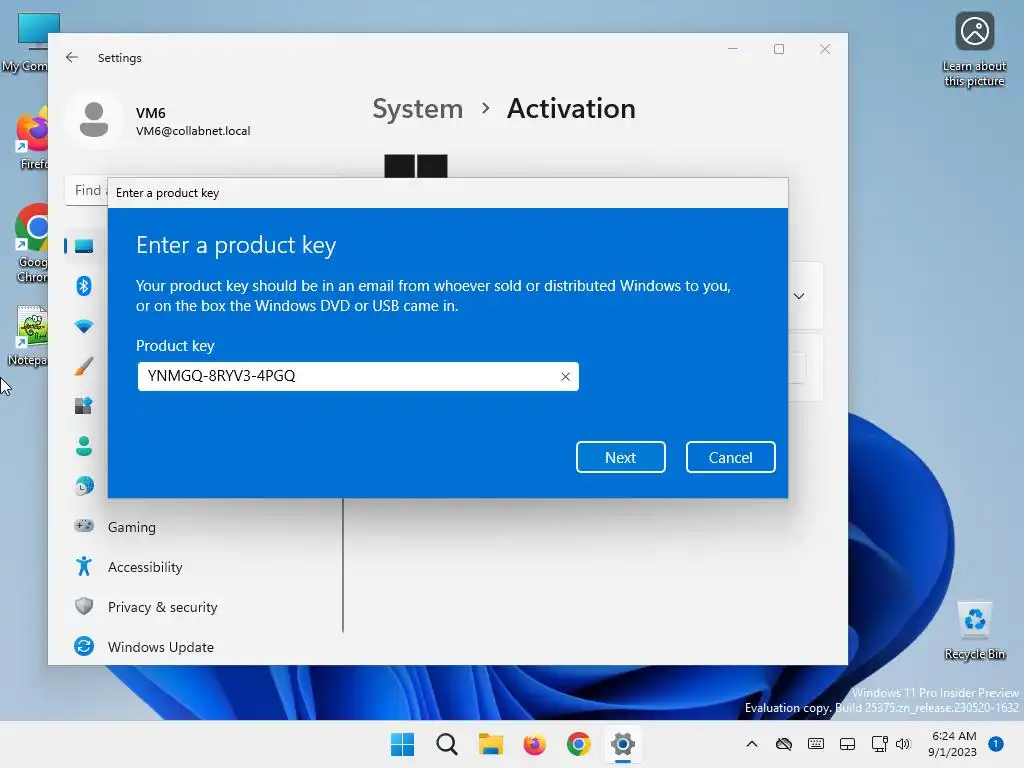The image size is (1024, 768).
Task: Select the My Computer desktop icon
Action: coord(26,43)
